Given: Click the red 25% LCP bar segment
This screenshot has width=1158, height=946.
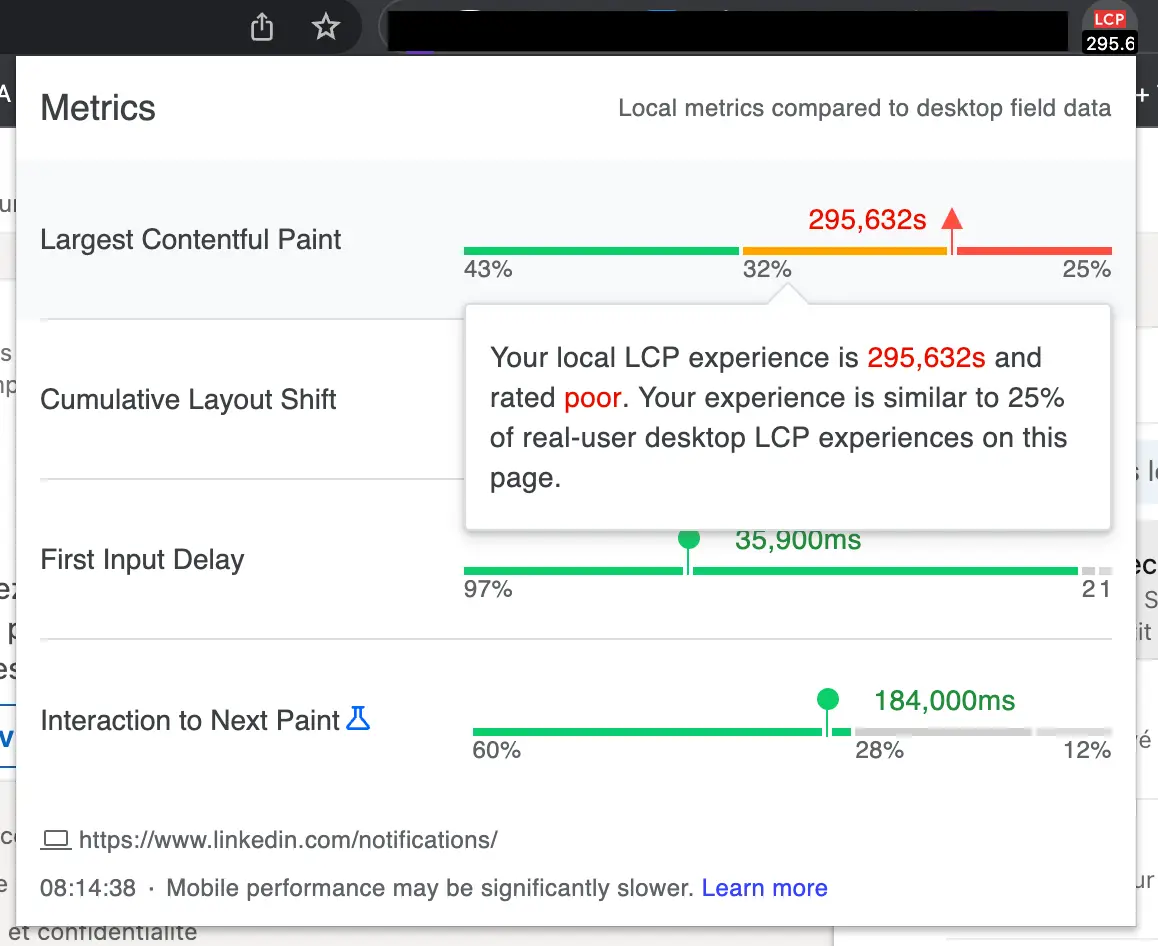Looking at the screenshot, I should 1034,250.
